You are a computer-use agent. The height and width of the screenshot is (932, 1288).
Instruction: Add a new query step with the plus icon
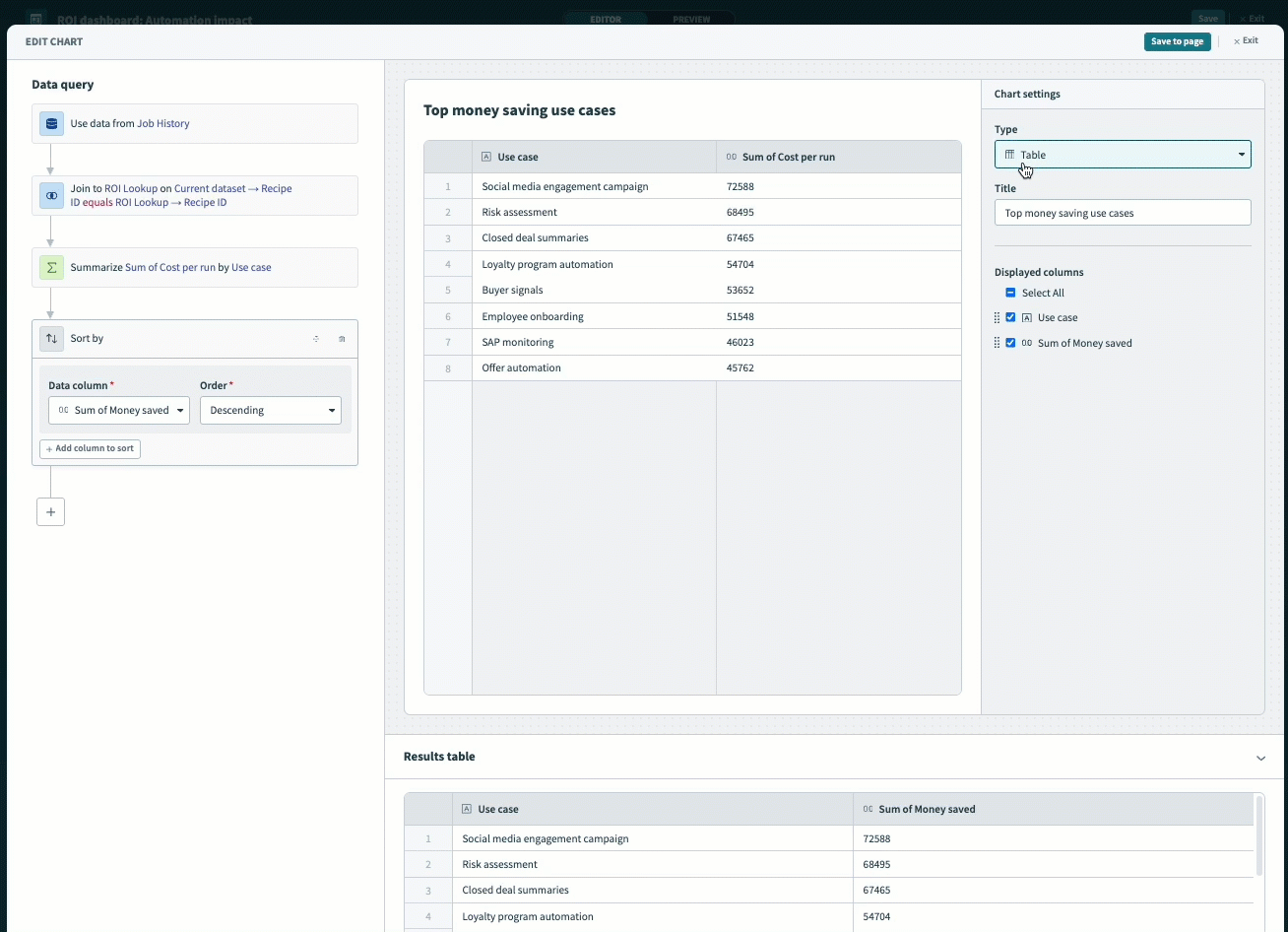(50, 512)
